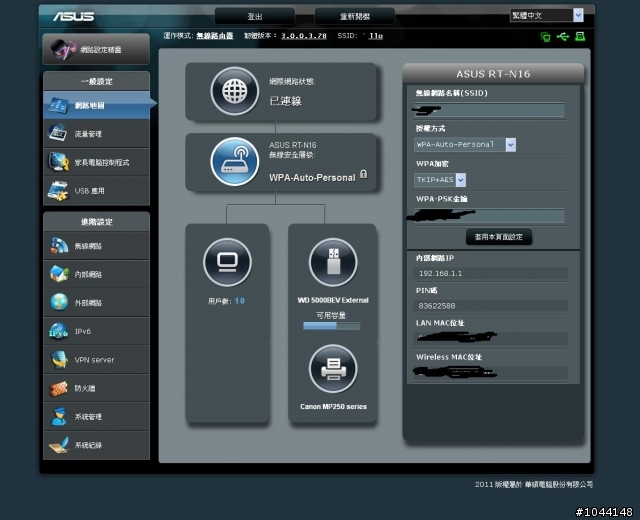
Task: Click the ASUS logo
Action: [x=73, y=16]
